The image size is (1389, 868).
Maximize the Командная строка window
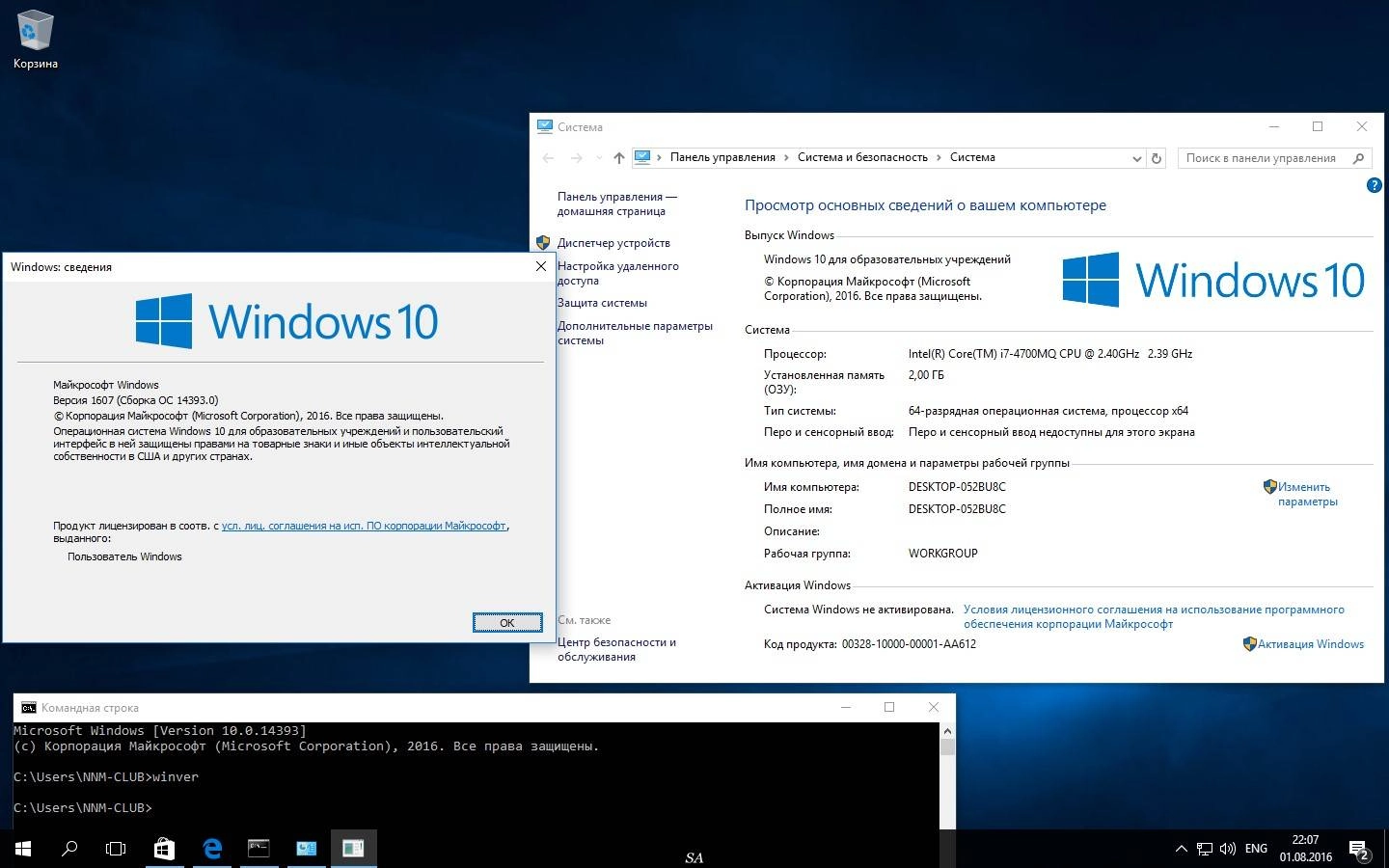pyautogui.click(x=889, y=707)
